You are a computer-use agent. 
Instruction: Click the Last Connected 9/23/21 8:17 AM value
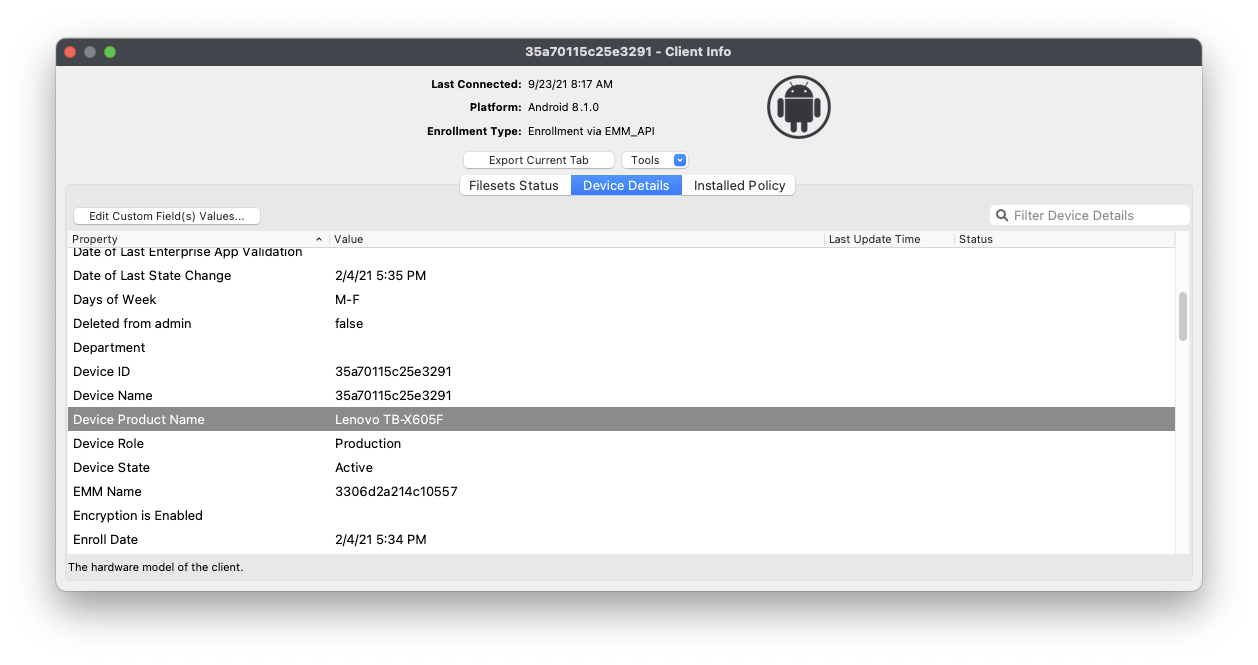tap(570, 84)
